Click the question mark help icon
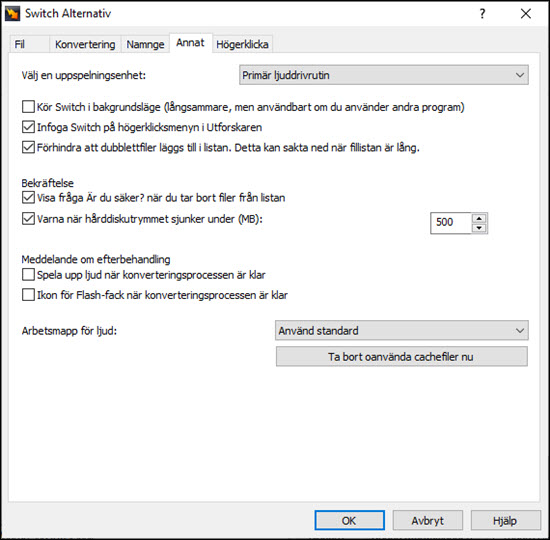The height and width of the screenshot is (540, 550). coord(482,14)
